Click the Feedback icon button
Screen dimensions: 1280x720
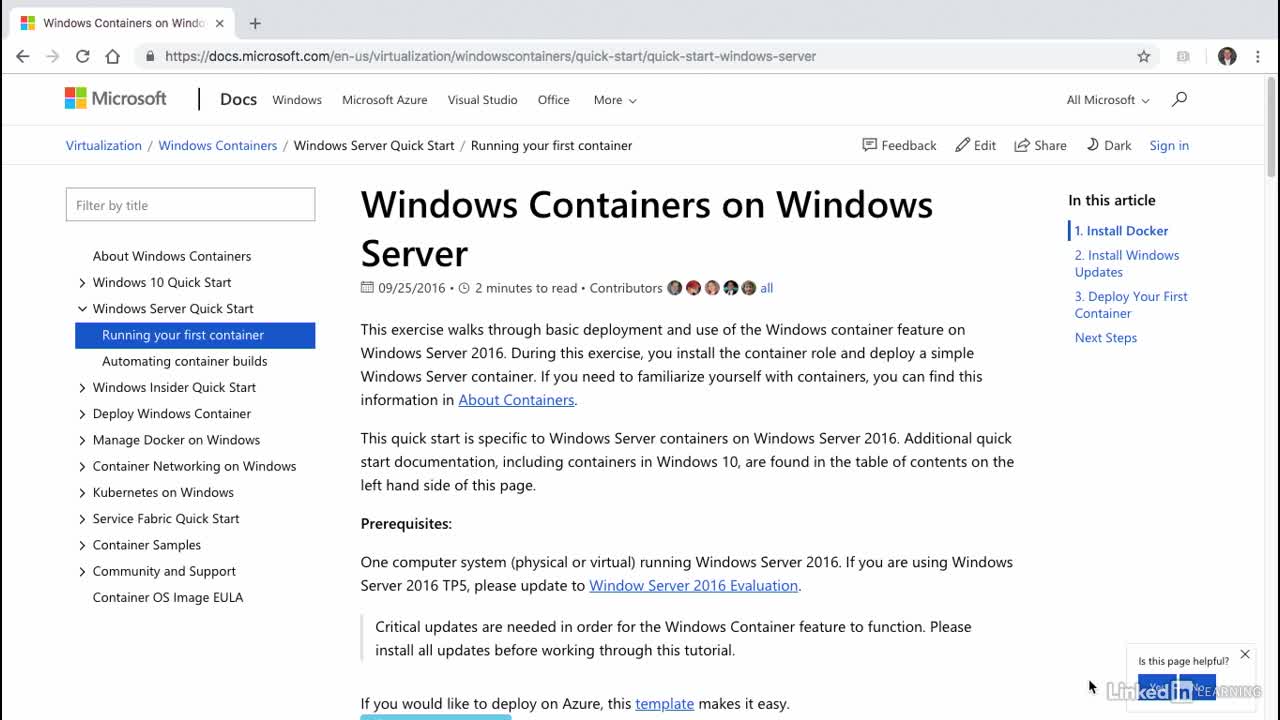899,145
